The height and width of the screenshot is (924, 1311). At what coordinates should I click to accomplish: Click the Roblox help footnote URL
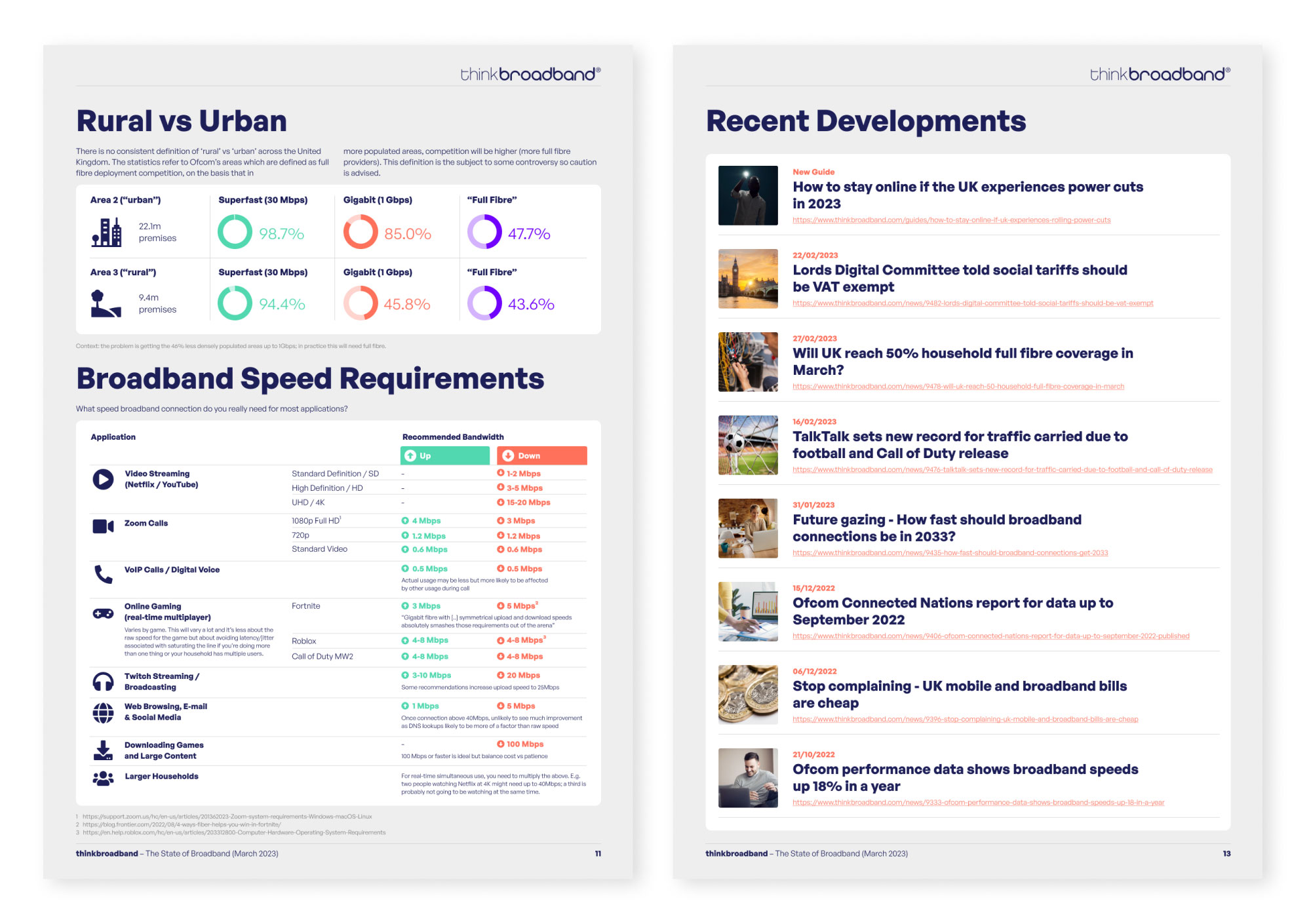pos(234,832)
